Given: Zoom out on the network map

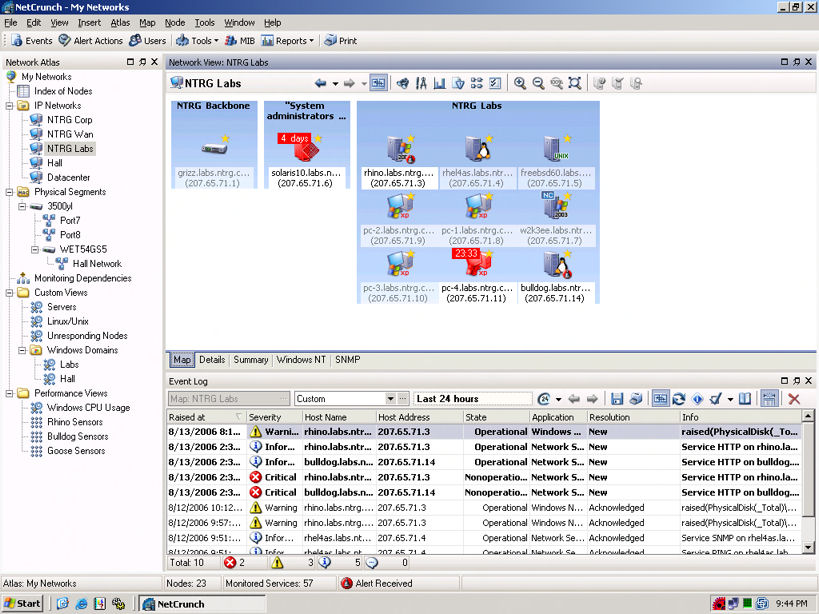Looking at the screenshot, I should point(538,84).
